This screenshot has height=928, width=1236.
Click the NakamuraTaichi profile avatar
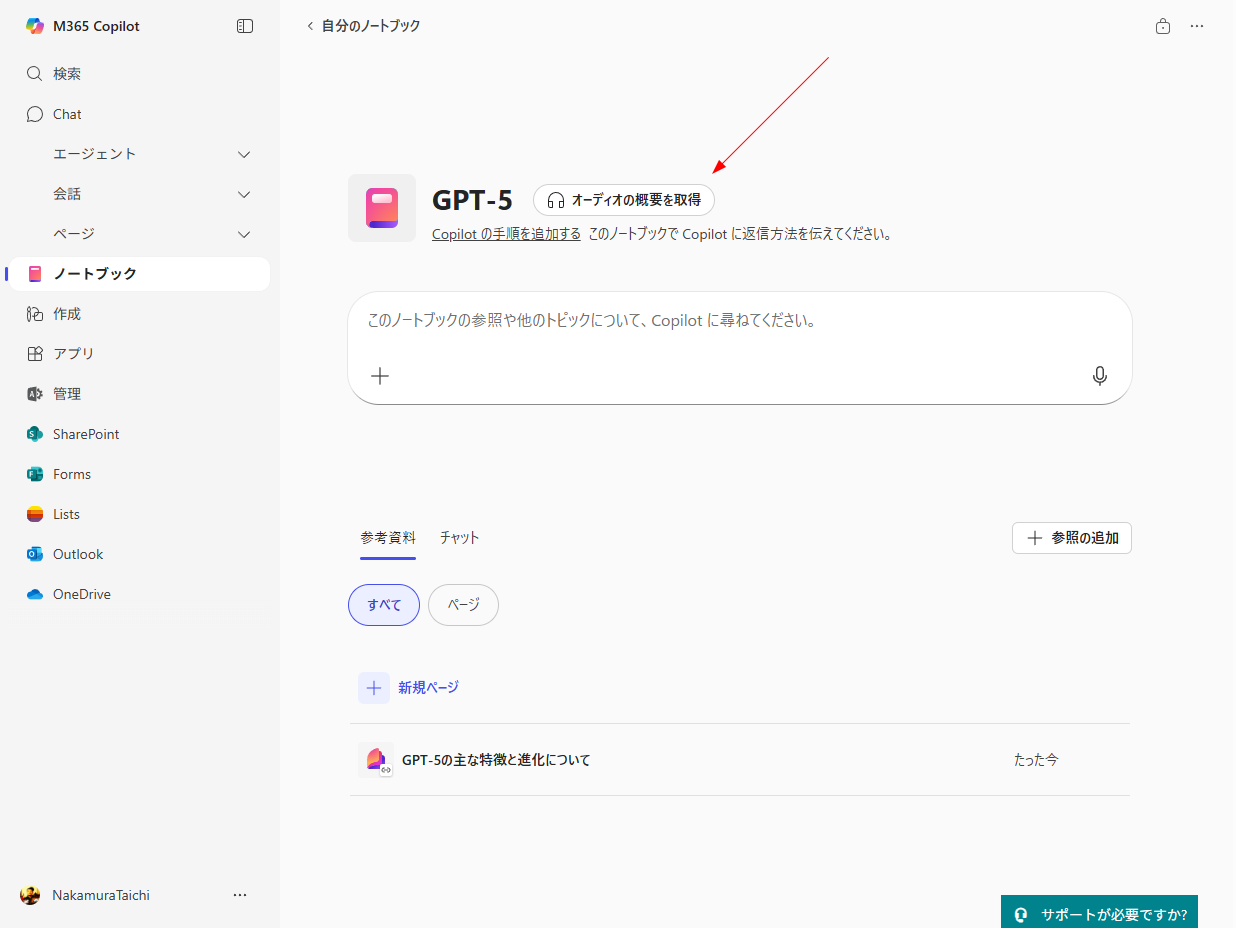[30, 895]
